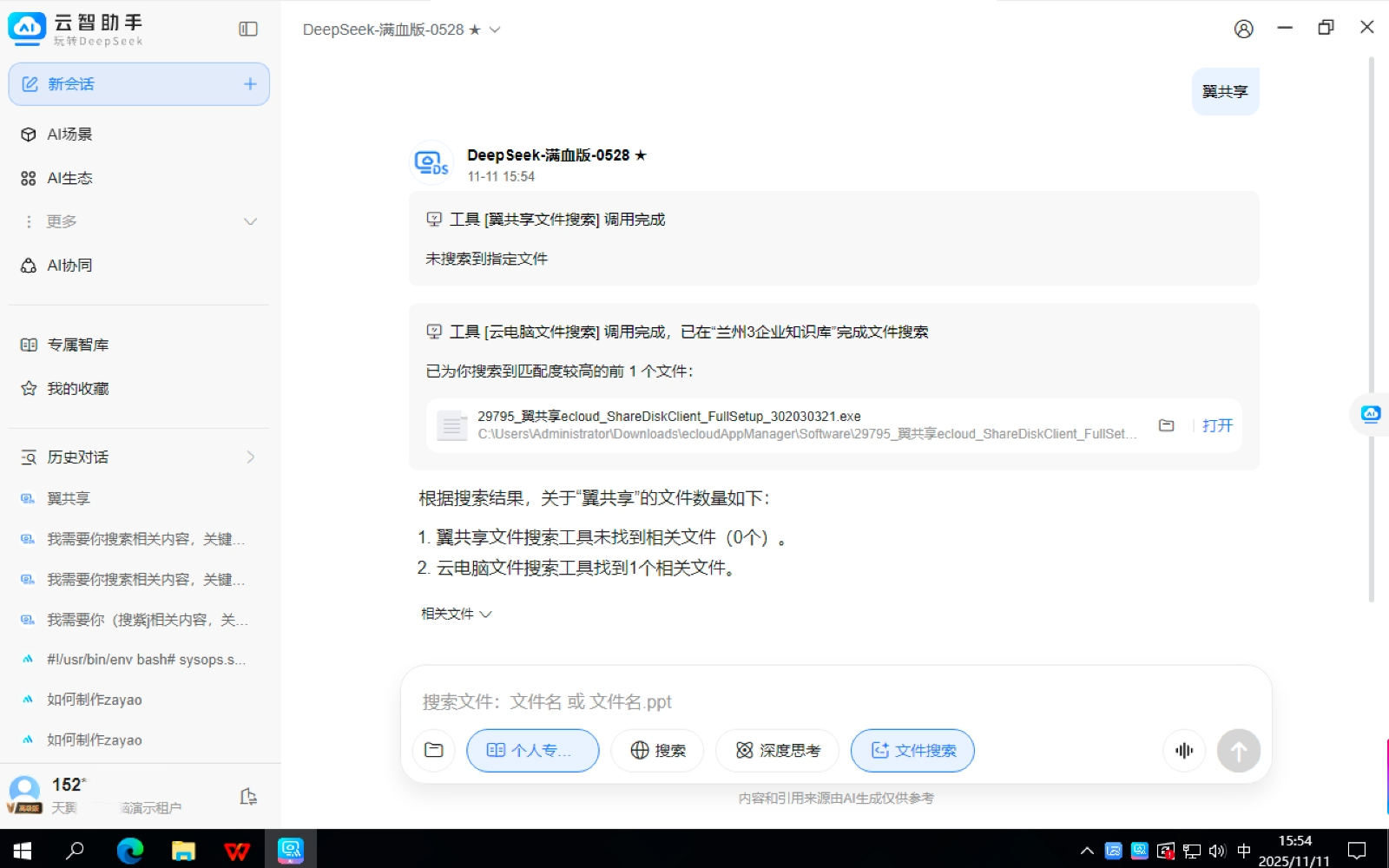Viewport: 1389px width, 868px height.
Task: Open history chat starting with 我需要你（搜索)
Action: 139,620
